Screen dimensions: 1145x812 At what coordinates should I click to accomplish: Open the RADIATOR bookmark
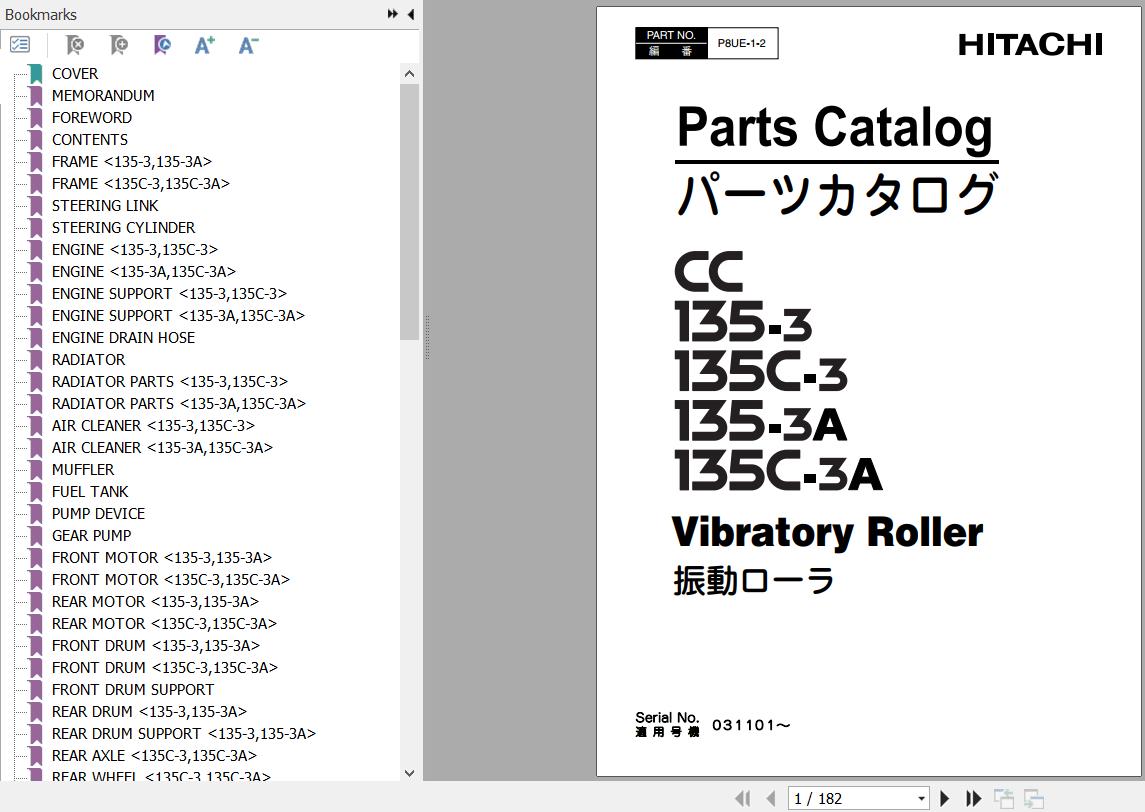point(88,359)
